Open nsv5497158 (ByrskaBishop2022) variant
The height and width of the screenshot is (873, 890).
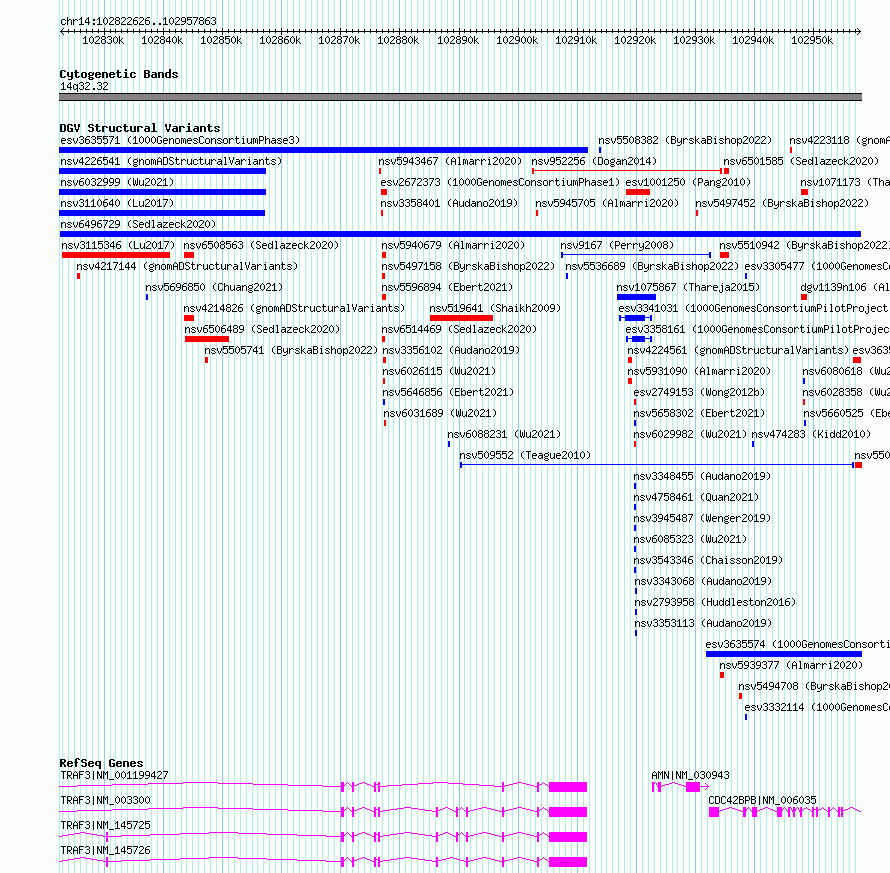(x=468, y=266)
